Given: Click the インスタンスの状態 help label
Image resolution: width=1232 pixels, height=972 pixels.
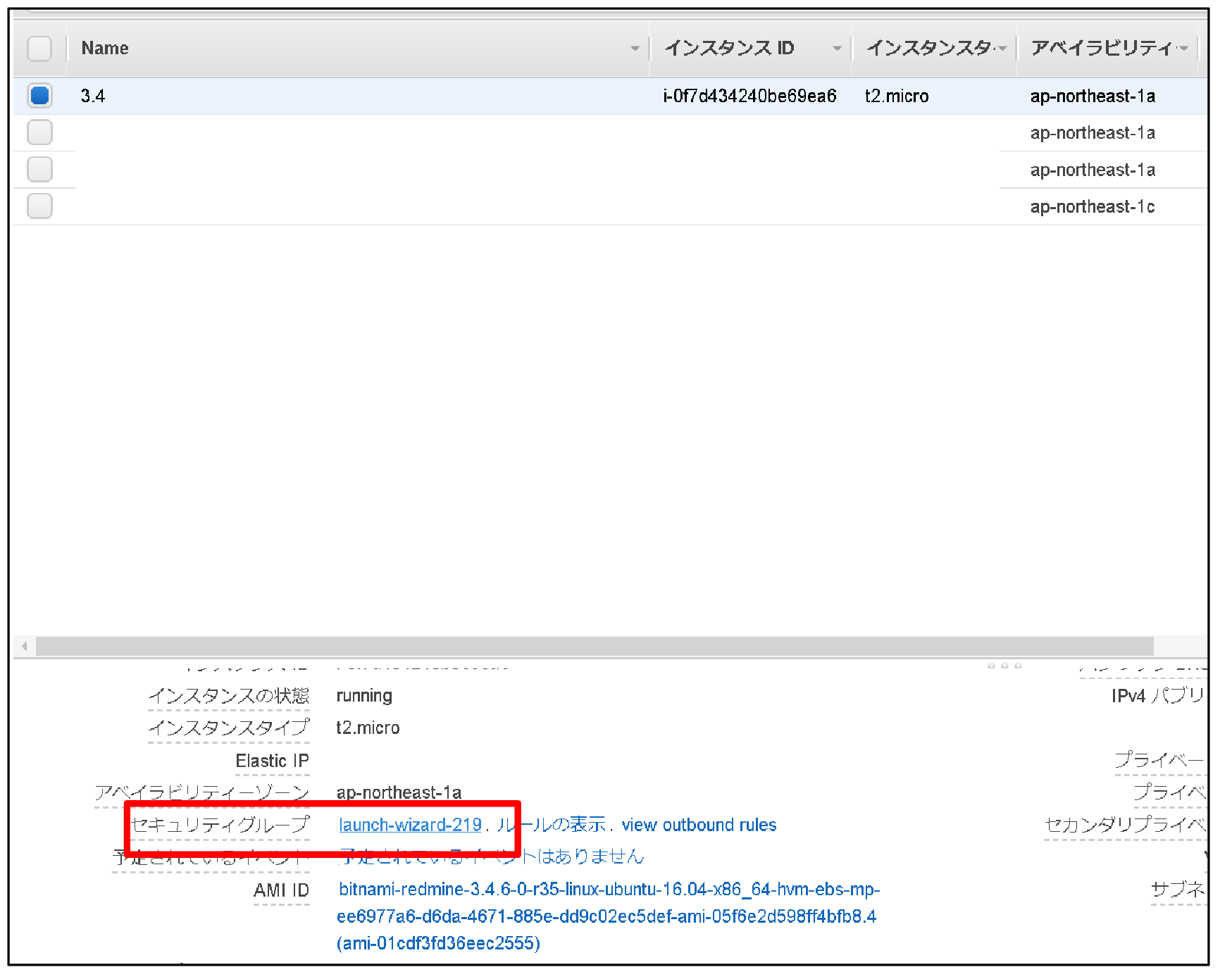Looking at the screenshot, I should (x=229, y=696).
